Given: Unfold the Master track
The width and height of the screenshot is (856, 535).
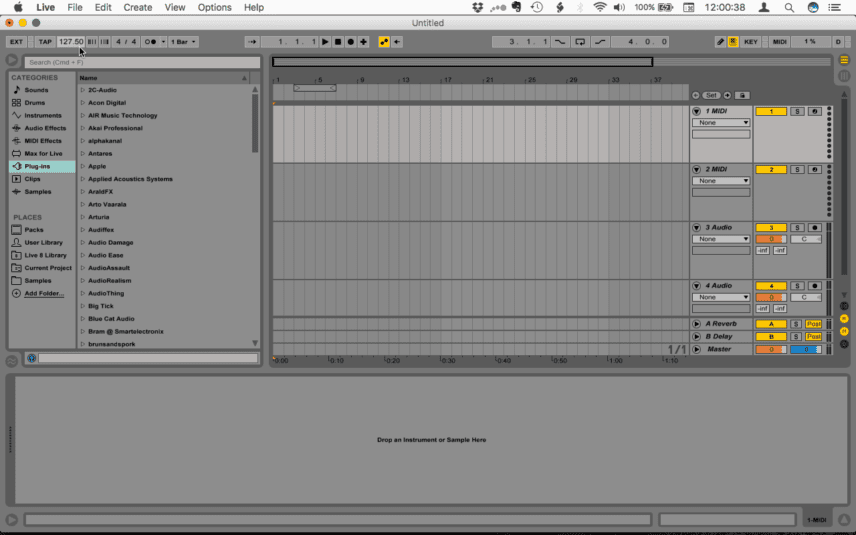Looking at the screenshot, I should pyautogui.click(x=697, y=349).
